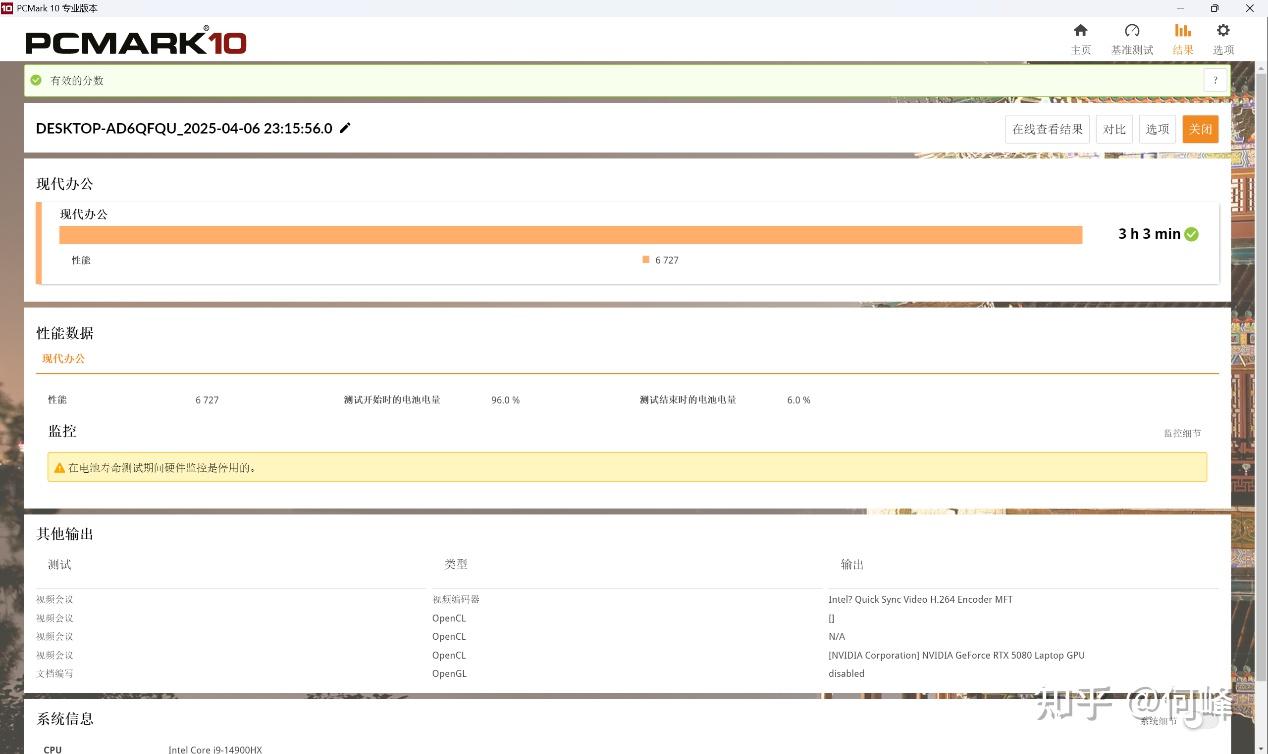Image resolution: width=1268 pixels, height=754 pixels.
Task: Click the pencil icon to rename the result
Action: click(344, 128)
